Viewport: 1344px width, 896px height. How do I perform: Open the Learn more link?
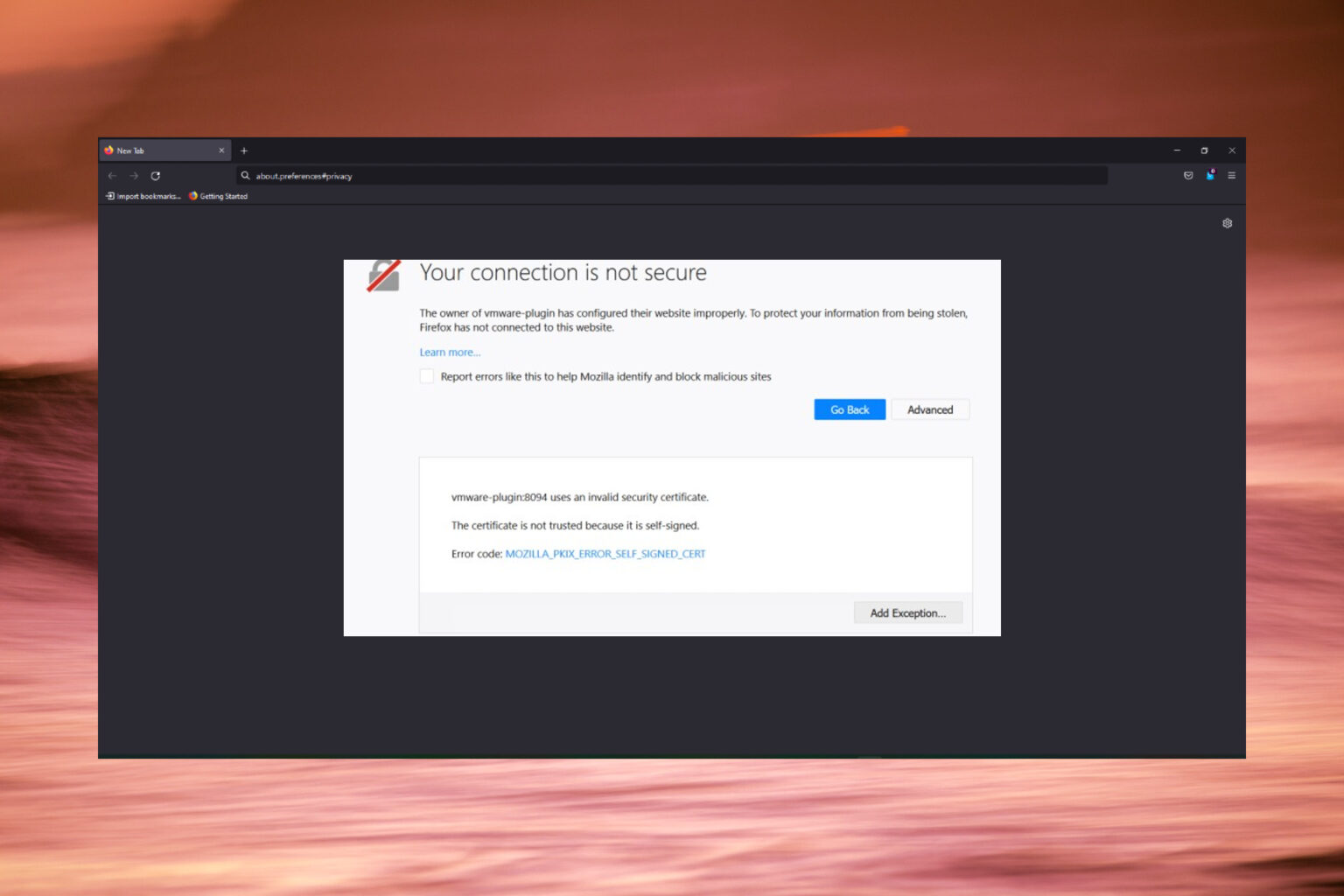(449, 352)
